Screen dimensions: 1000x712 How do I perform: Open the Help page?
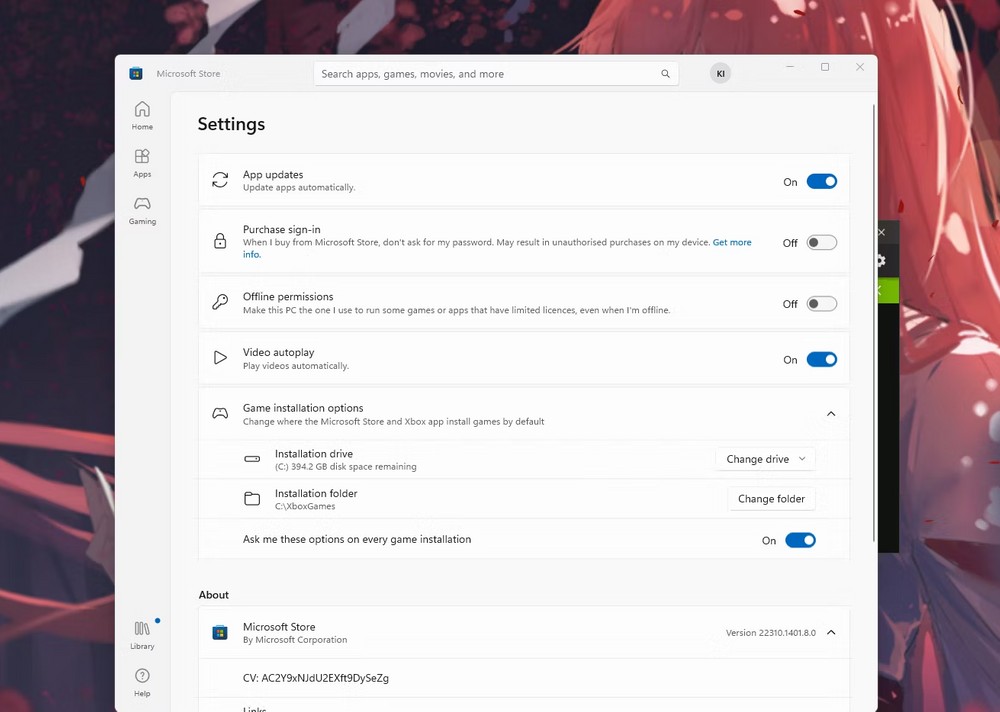pyautogui.click(x=142, y=682)
